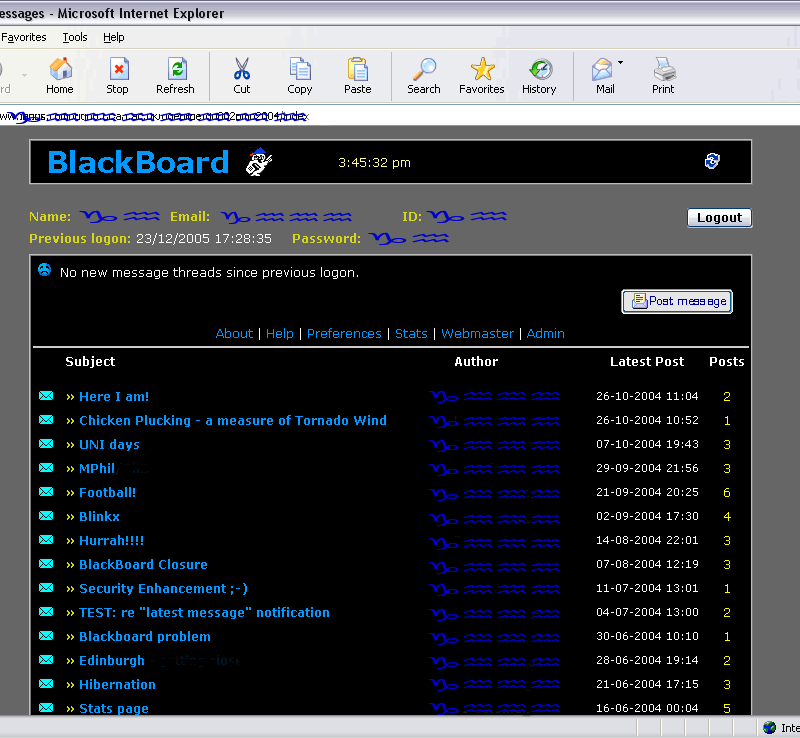Open the Stats page thread
The width and height of the screenshot is (800, 738).
pyautogui.click(x=114, y=708)
